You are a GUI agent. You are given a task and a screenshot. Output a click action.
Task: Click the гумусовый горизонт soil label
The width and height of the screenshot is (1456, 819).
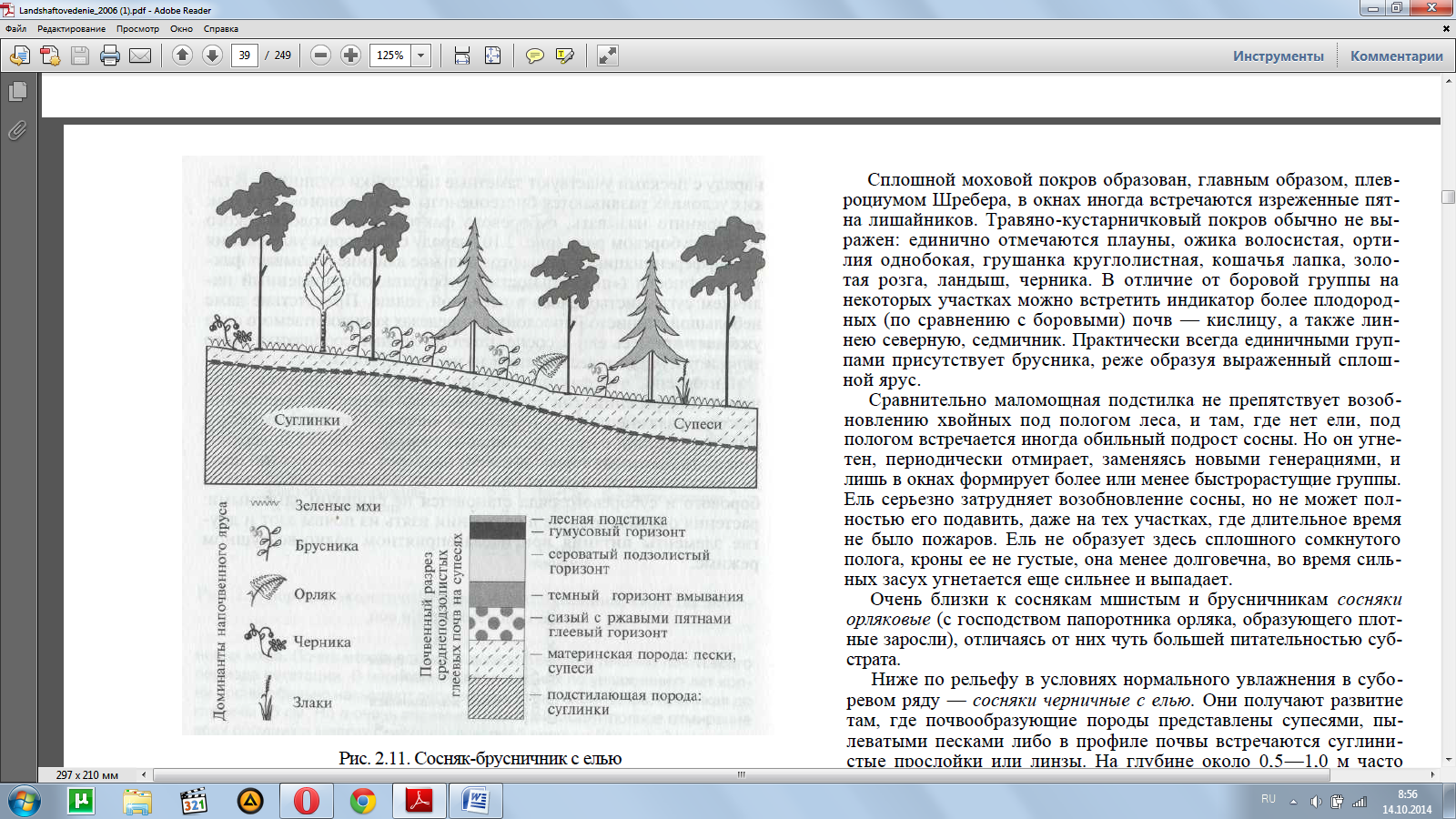[x=617, y=532]
